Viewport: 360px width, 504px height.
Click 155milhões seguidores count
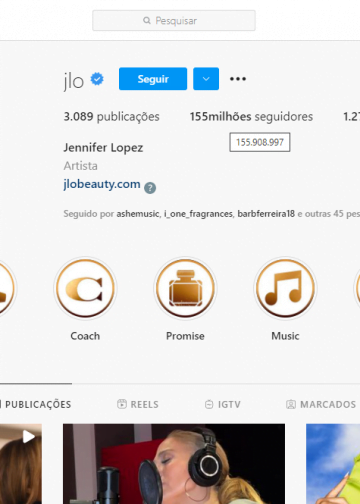click(x=251, y=117)
